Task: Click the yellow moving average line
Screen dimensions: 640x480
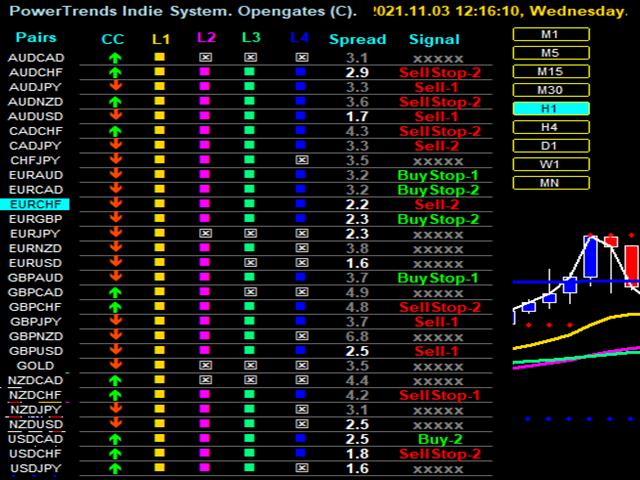Action: click(x=576, y=331)
